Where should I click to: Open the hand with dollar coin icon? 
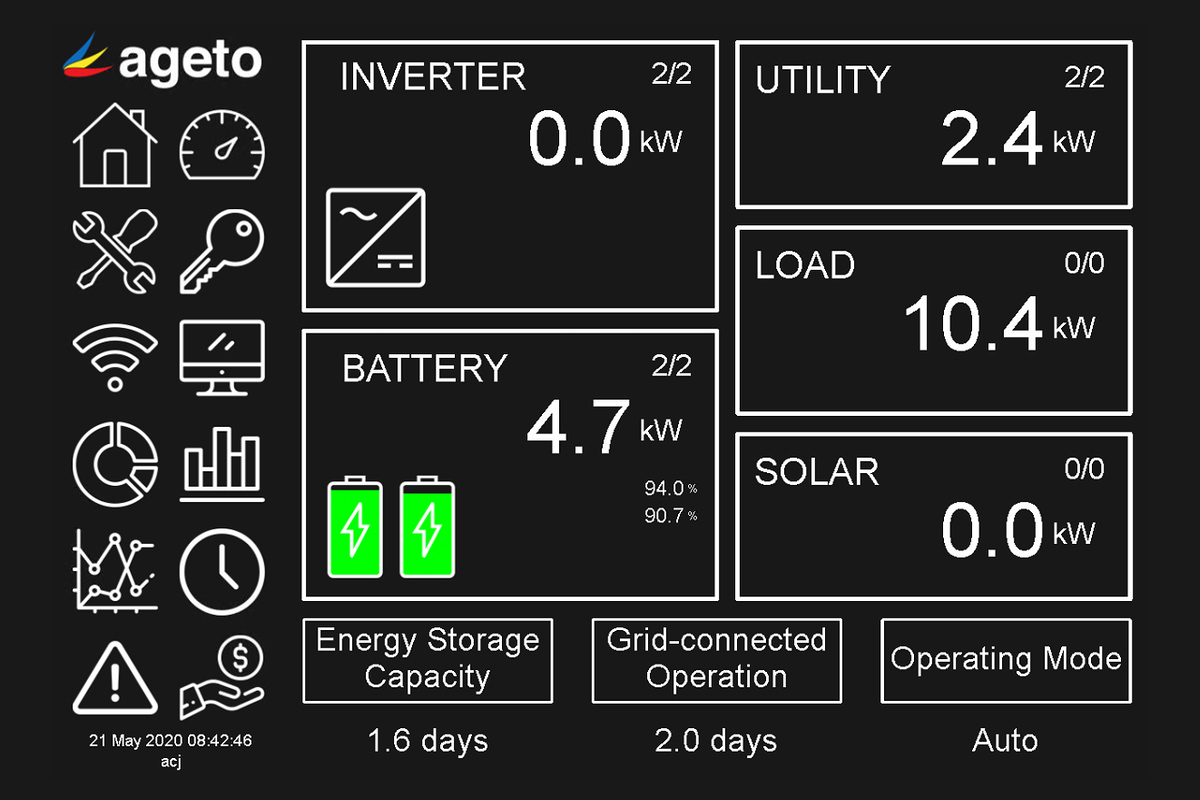coord(222,679)
